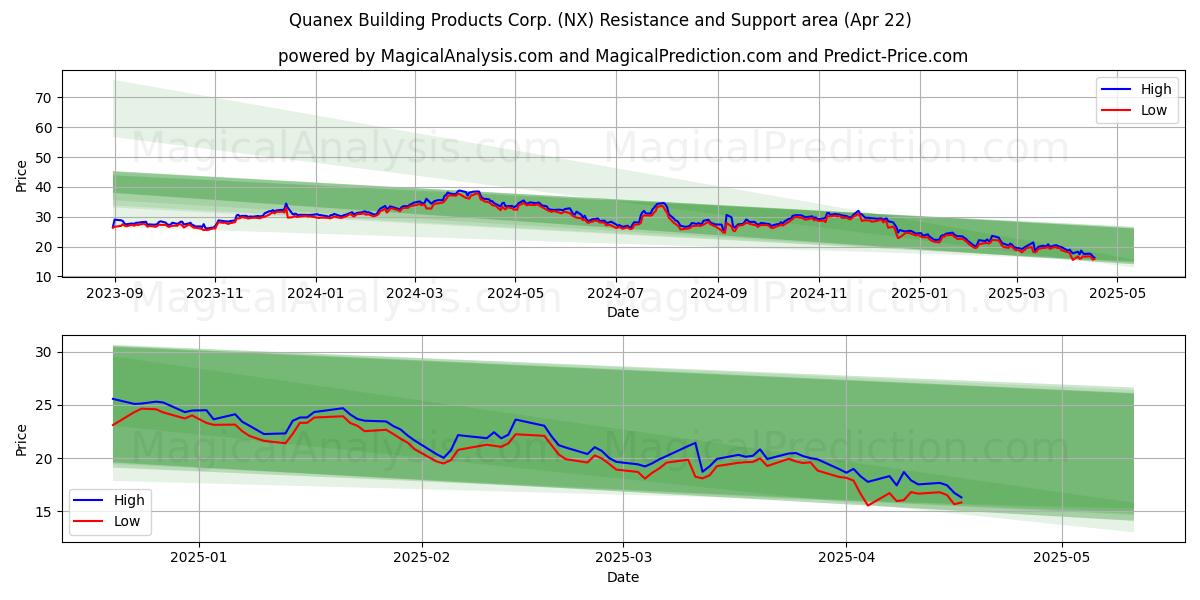This screenshot has width=1200, height=600.
Task: Click the '2024-03' date label on top chart
Action: (x=415, y=294)
